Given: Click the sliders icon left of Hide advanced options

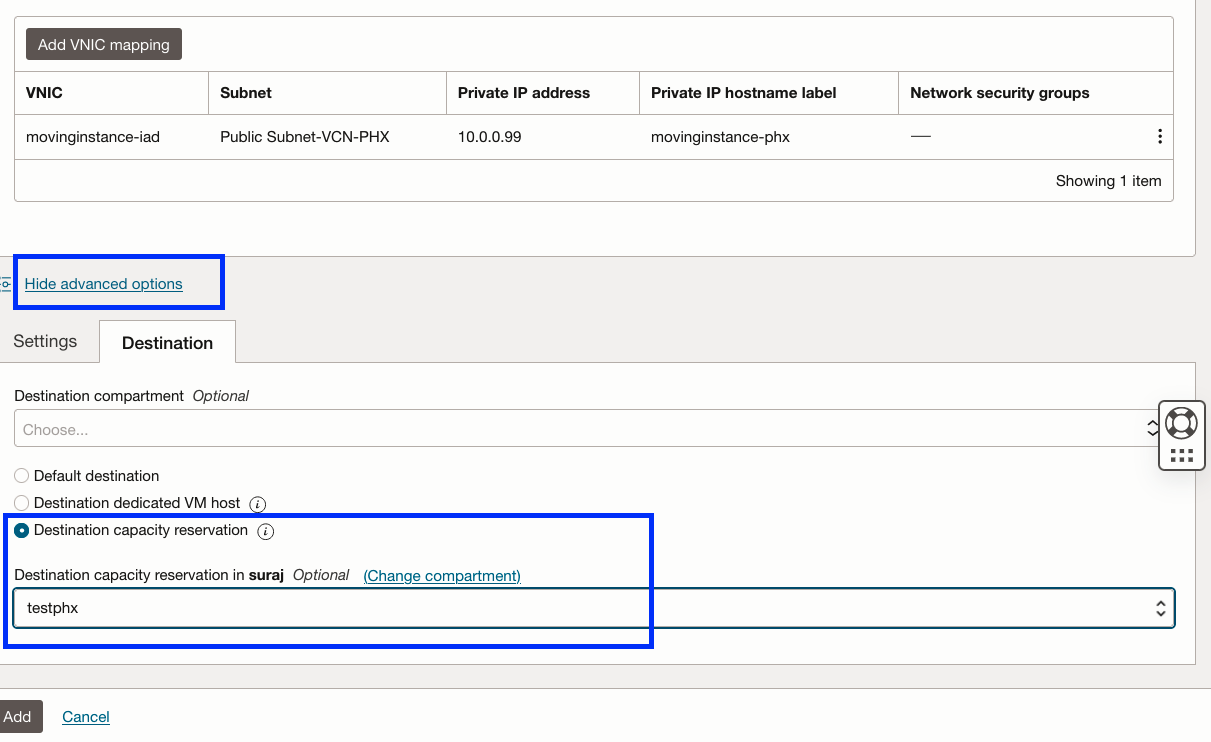Looking at the screenshot, I should point(6,284).
